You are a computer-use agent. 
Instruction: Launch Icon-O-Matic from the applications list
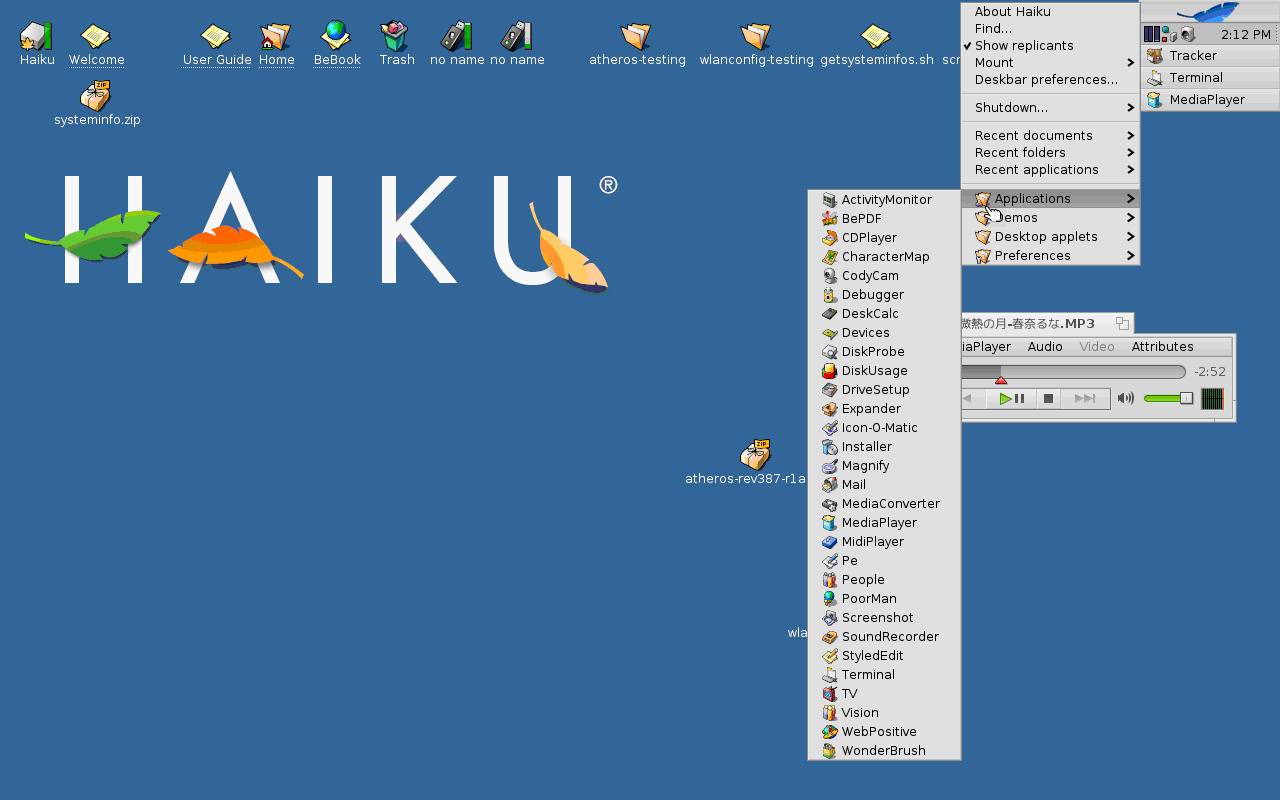point(878,428)
